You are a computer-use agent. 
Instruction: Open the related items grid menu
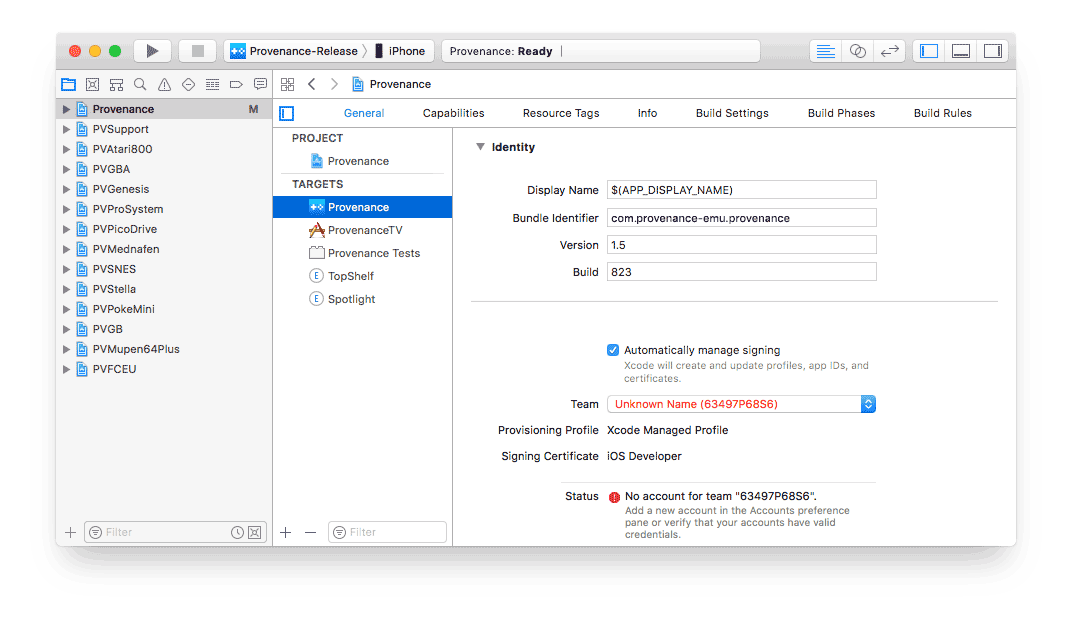point(288,84)
